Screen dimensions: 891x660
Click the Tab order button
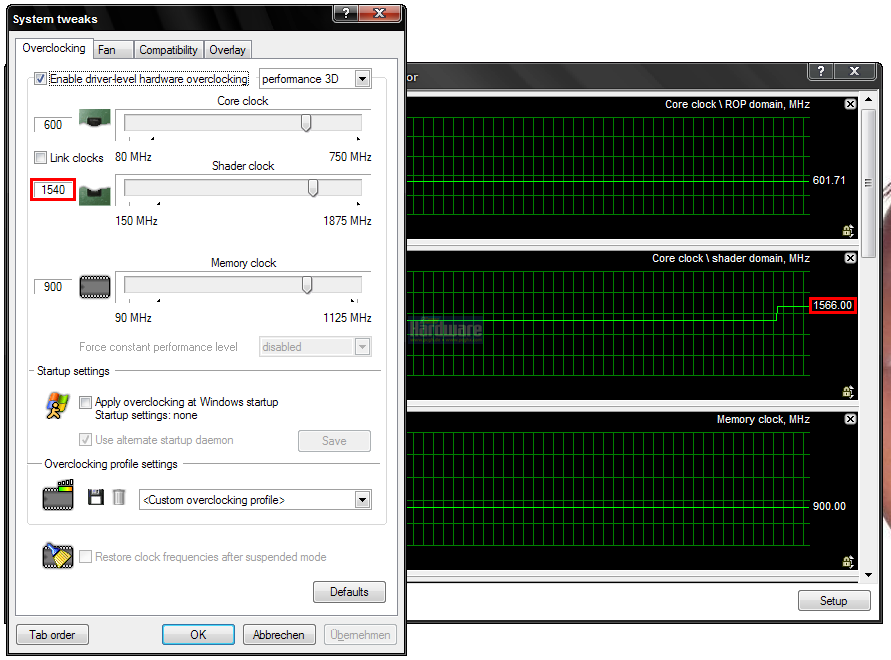coord(52,634)
